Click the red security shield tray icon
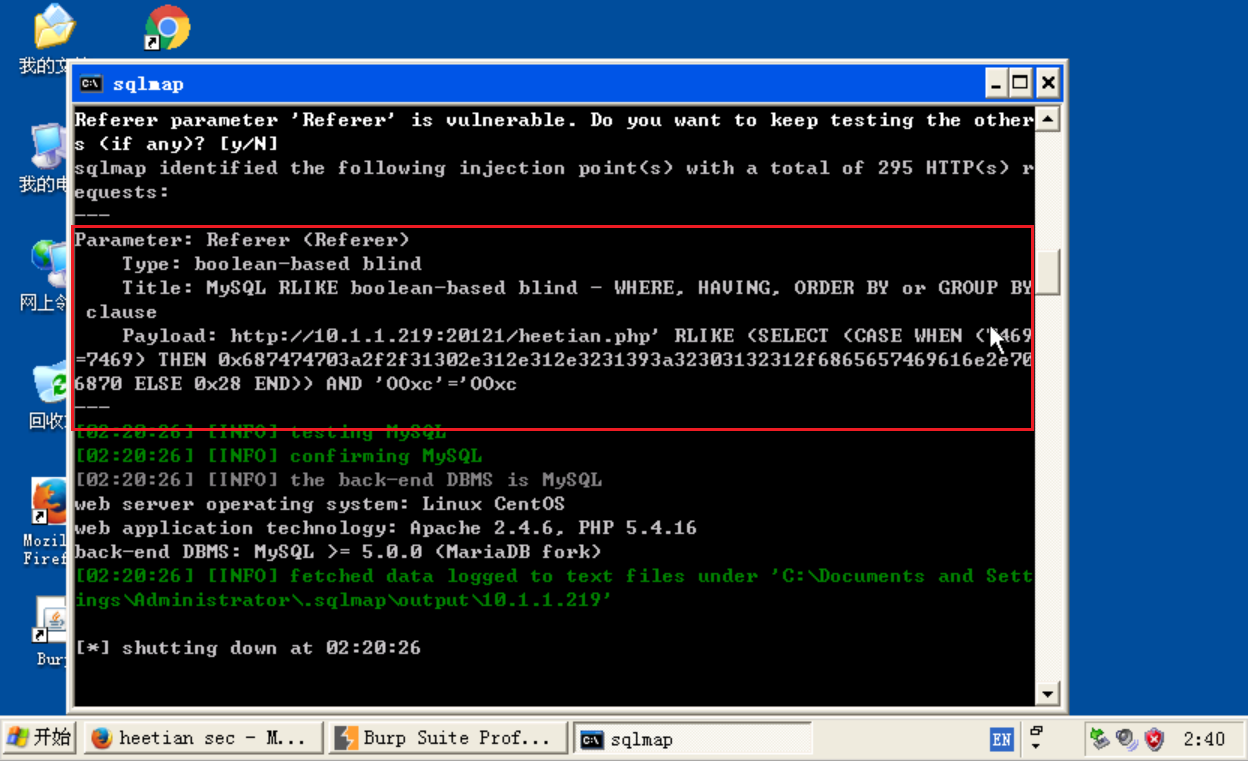This screenshot has height=761, width=1248. (1154, 739)
